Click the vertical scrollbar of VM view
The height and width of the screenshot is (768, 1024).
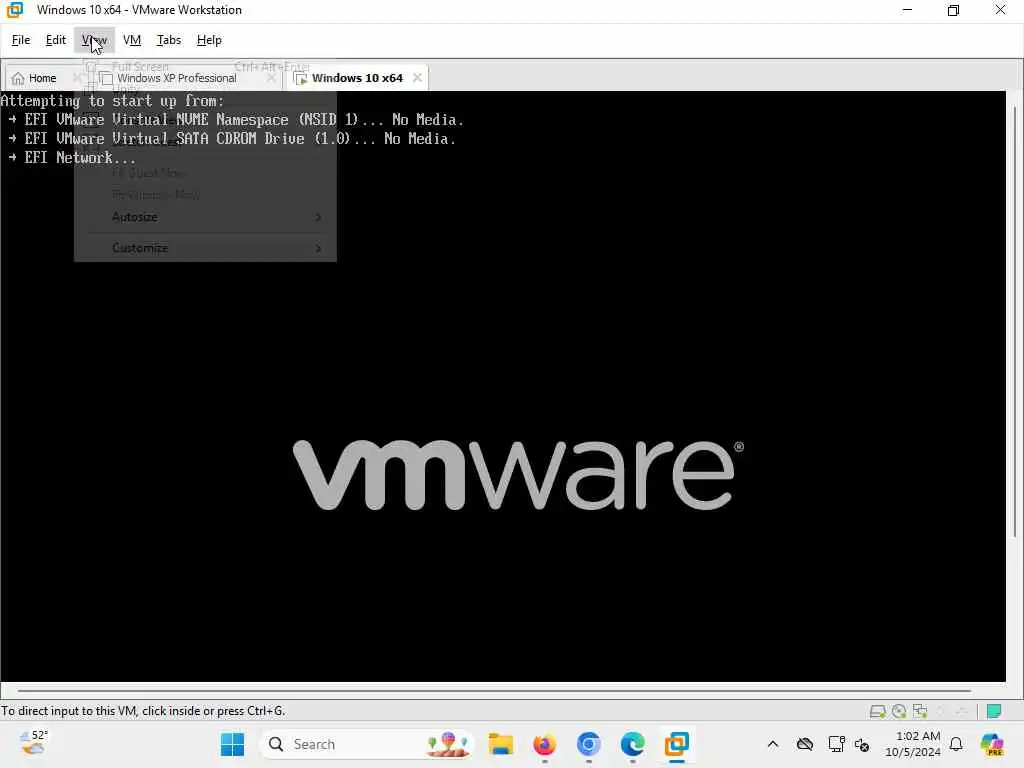coord(1015,320)
